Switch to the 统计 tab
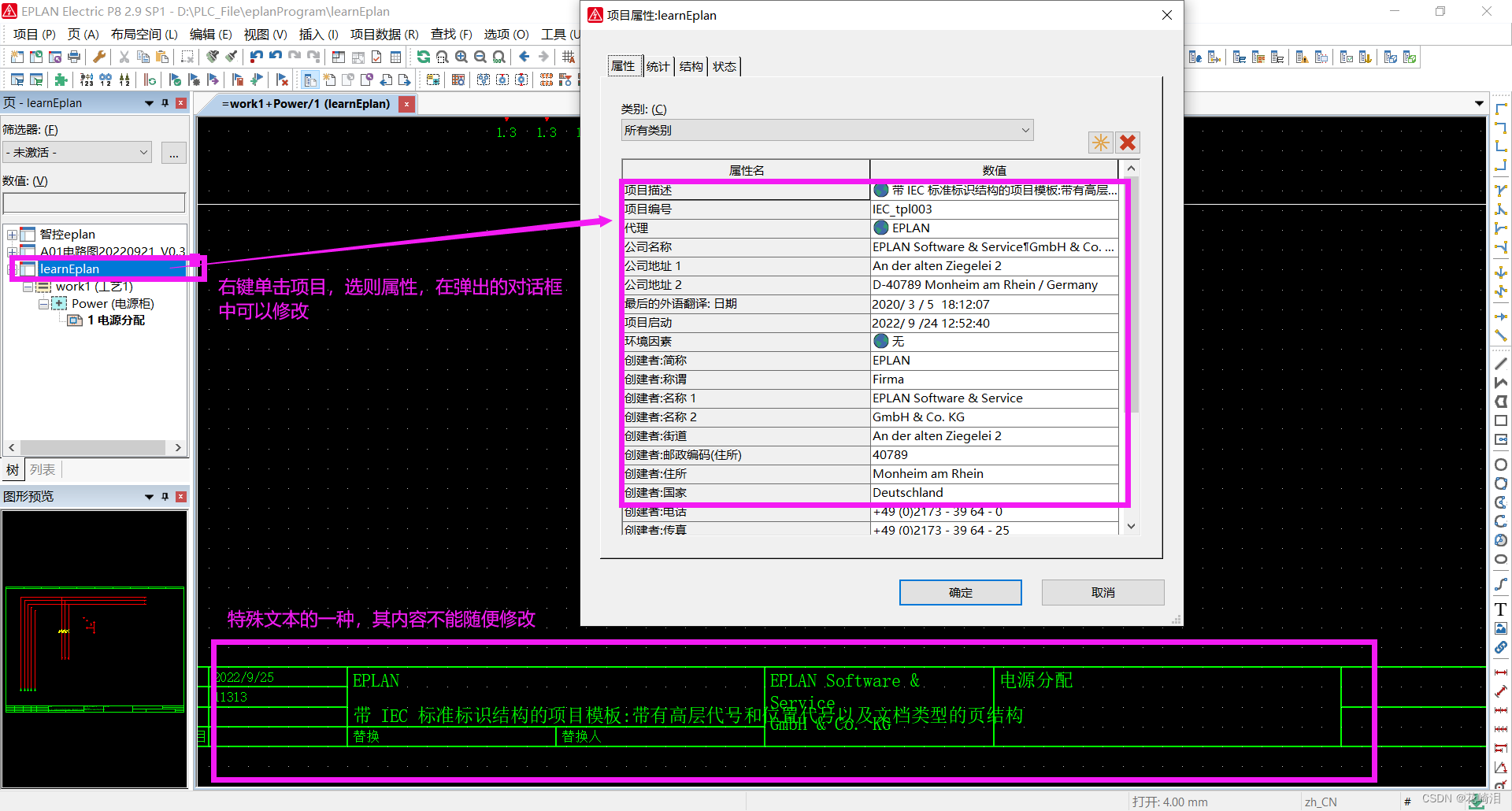 [658, 67]
